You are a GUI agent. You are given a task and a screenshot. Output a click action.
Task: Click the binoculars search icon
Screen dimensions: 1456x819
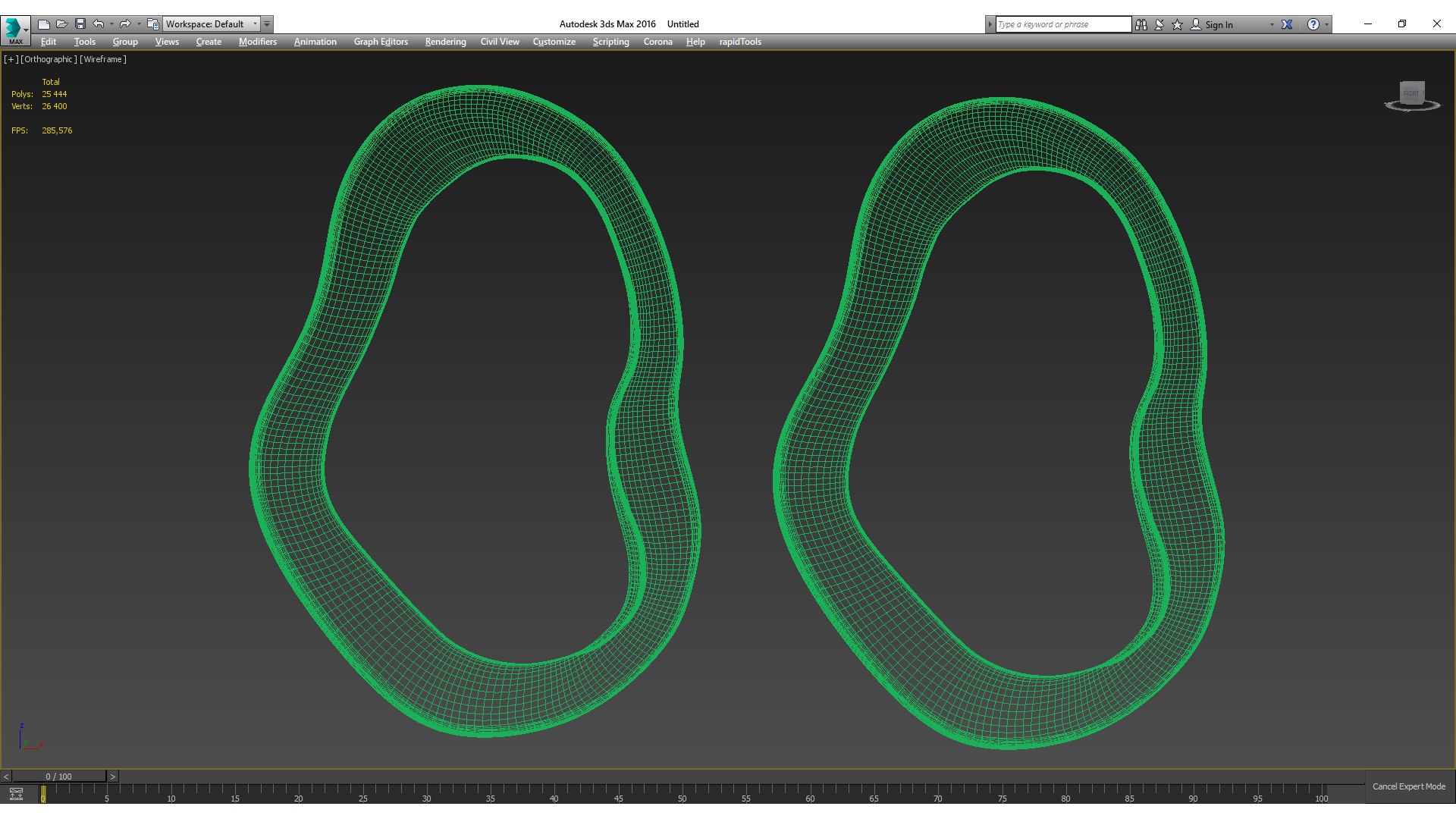(1141, 24)
